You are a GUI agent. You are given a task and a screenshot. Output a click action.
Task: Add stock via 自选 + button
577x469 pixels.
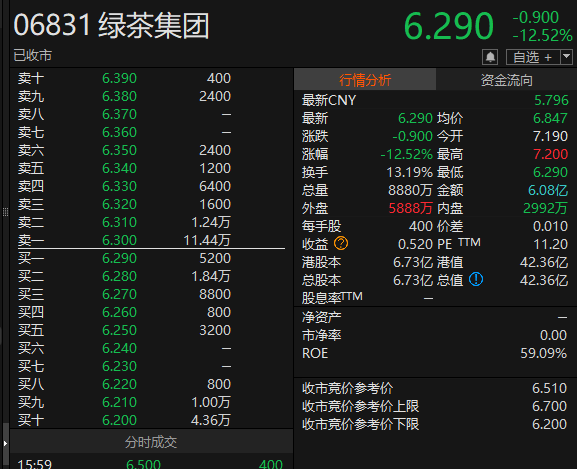pos(533,57)
